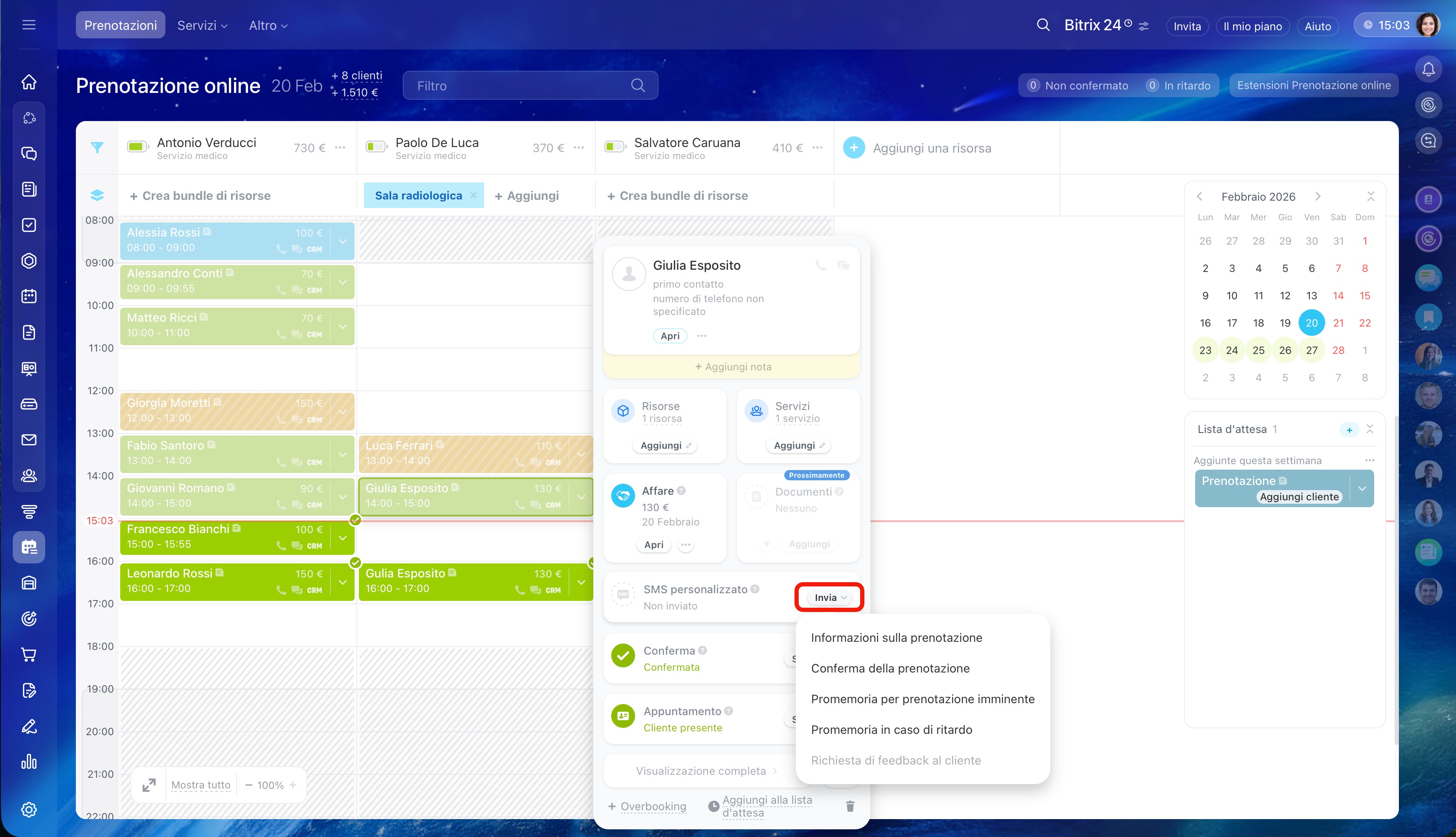
Task: Open the left sidebar home icon
Action: tap(29, 82)
